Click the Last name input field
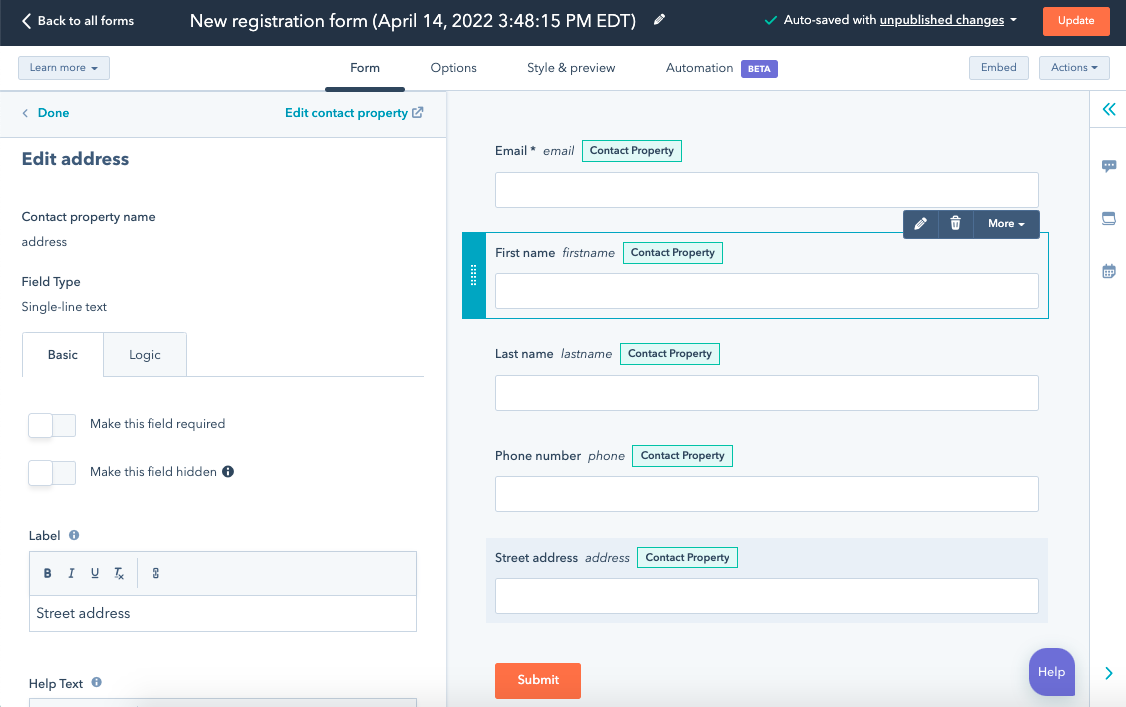This screenshot has height=707, width=1126. 766,393
